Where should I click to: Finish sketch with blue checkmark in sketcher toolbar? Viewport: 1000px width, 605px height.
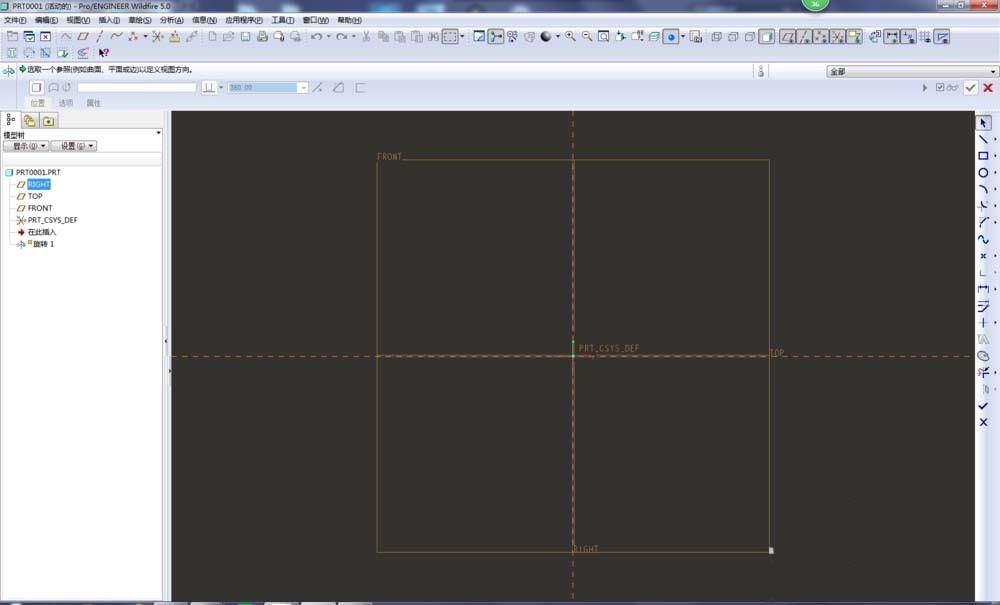983,406
